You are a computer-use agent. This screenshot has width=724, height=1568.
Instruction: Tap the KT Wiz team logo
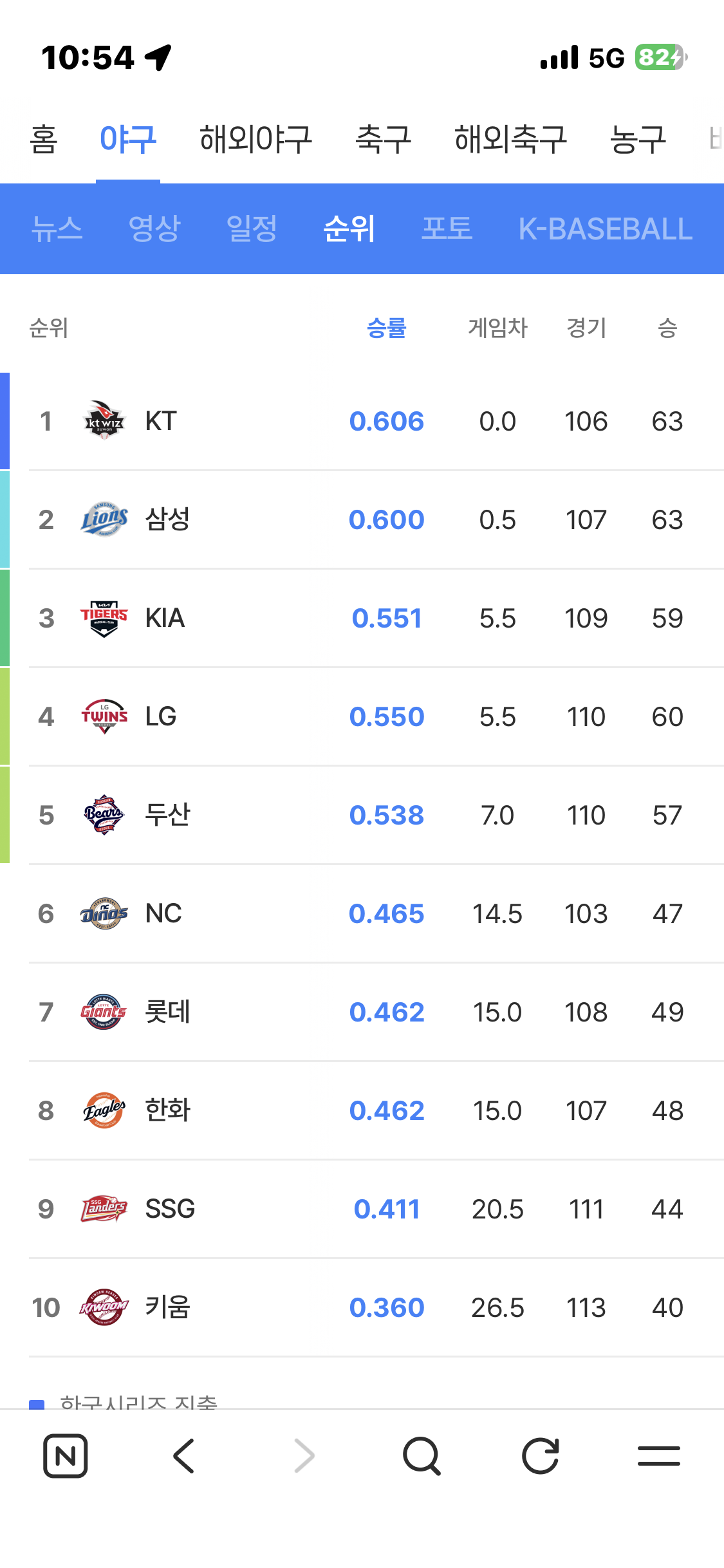104,421
